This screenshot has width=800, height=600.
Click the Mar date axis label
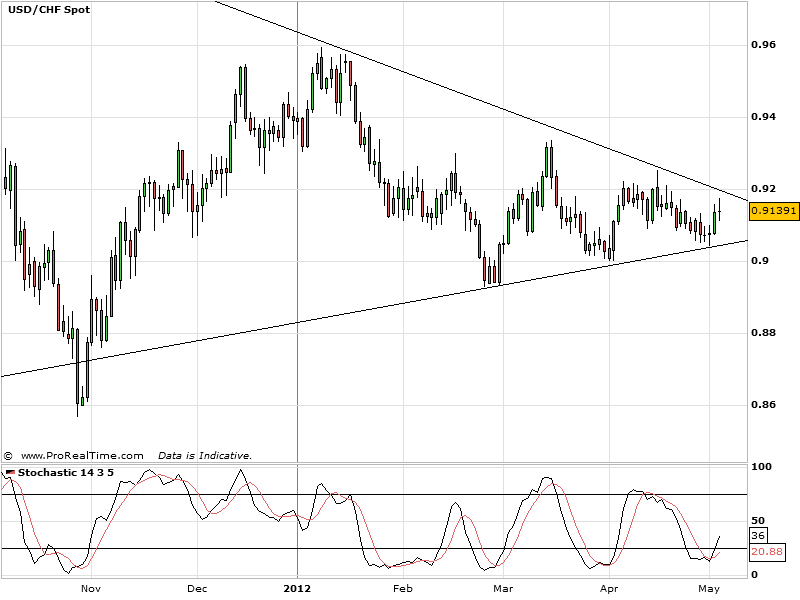[x=503, y=589]
